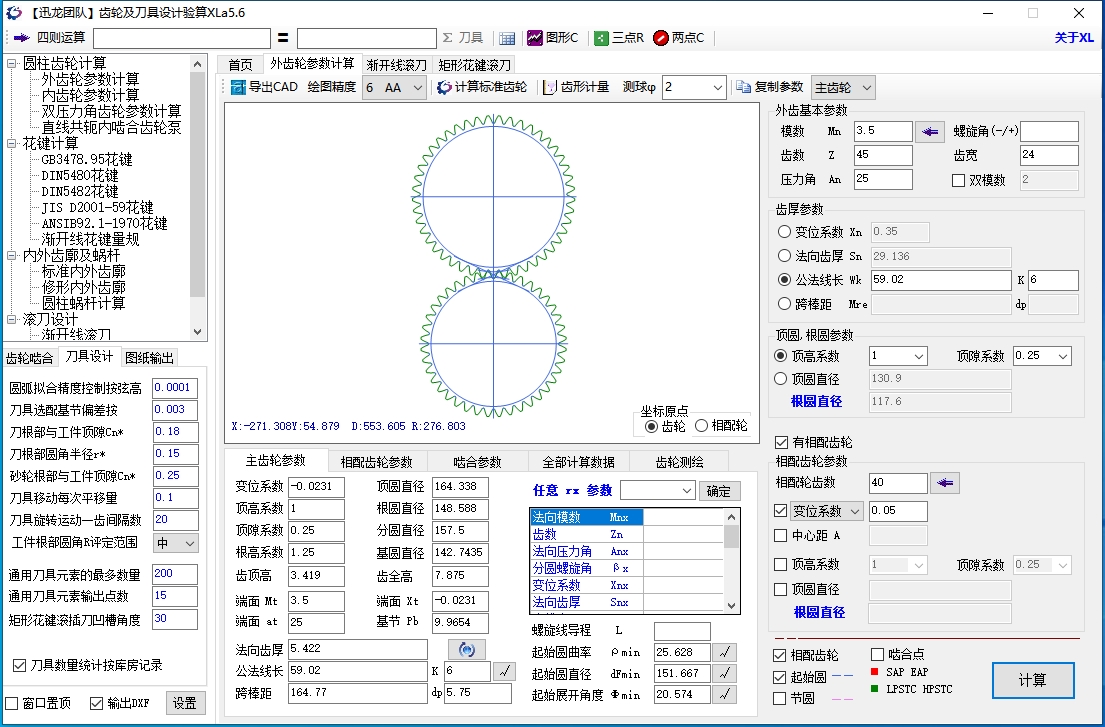
Task: Uncheck the 有相配齿轮 checkbox
Action: point(781,442)
